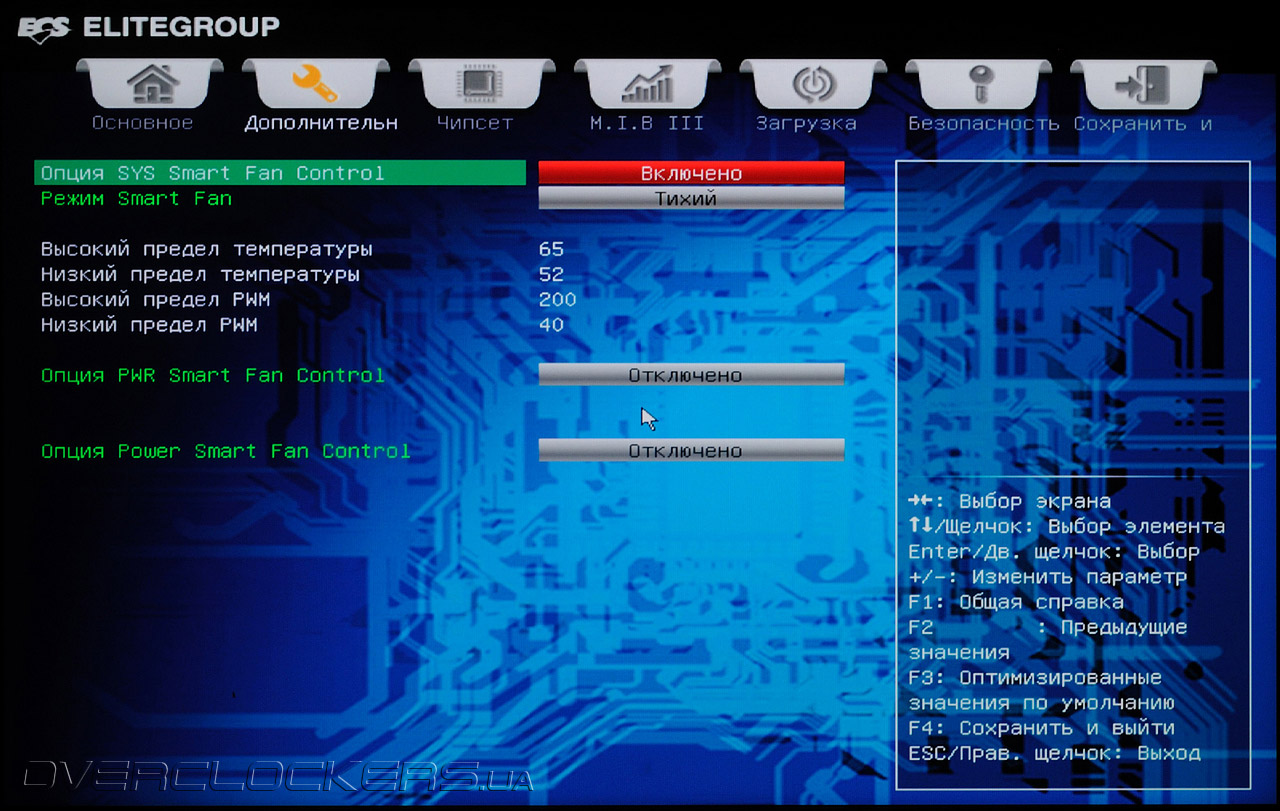
Task: Open the key icon for Безопасность
Action: coord(979,86)
